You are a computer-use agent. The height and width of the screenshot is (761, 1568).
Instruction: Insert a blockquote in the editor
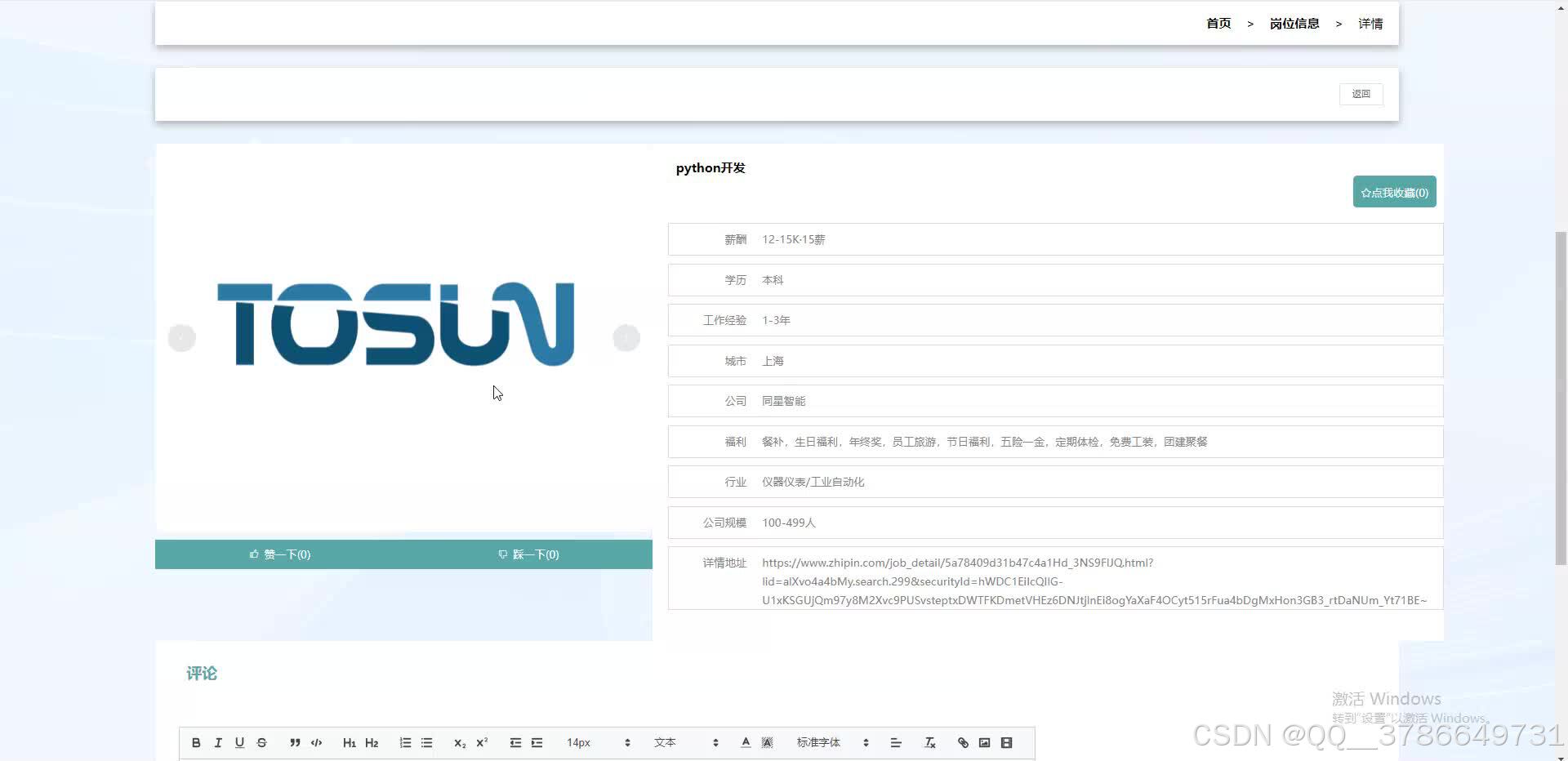tap(294, 742)
